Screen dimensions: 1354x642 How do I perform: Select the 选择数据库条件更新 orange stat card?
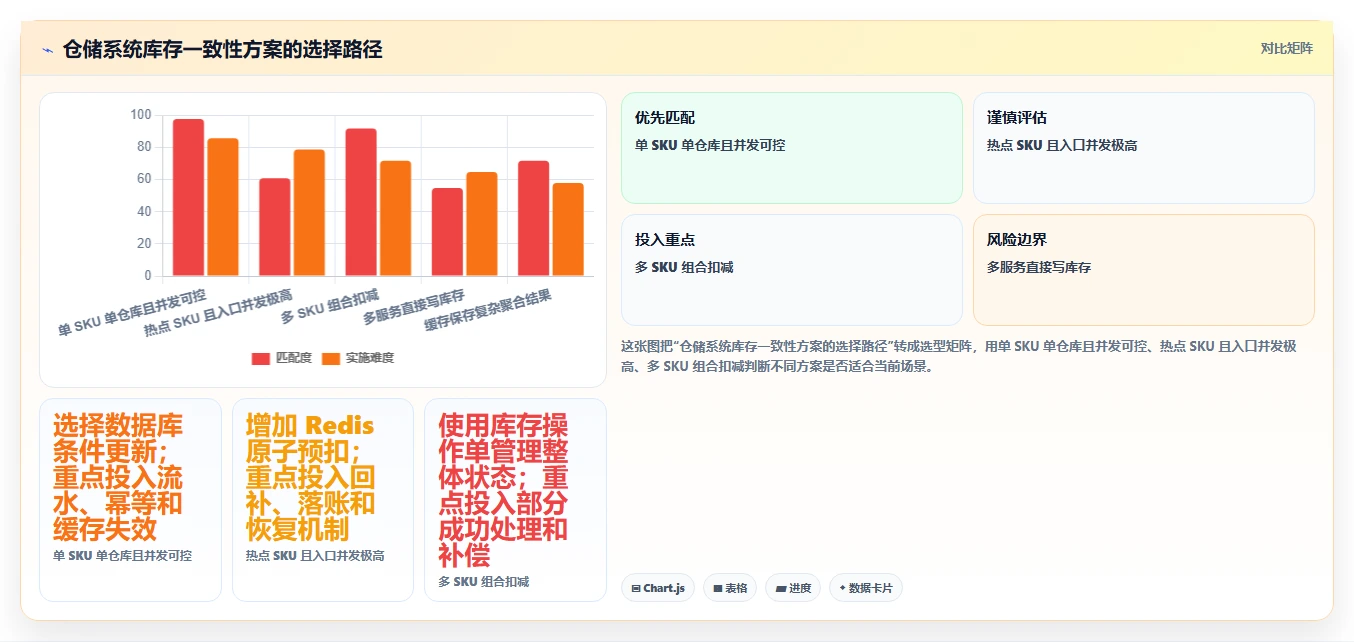coord(130,500)
